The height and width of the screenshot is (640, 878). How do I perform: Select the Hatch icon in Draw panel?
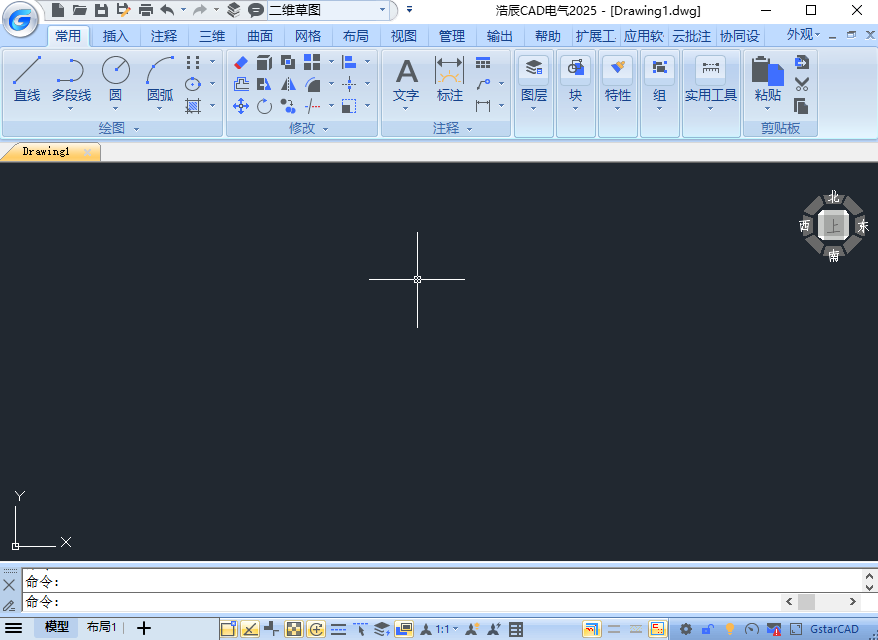[x=193, y=106]
